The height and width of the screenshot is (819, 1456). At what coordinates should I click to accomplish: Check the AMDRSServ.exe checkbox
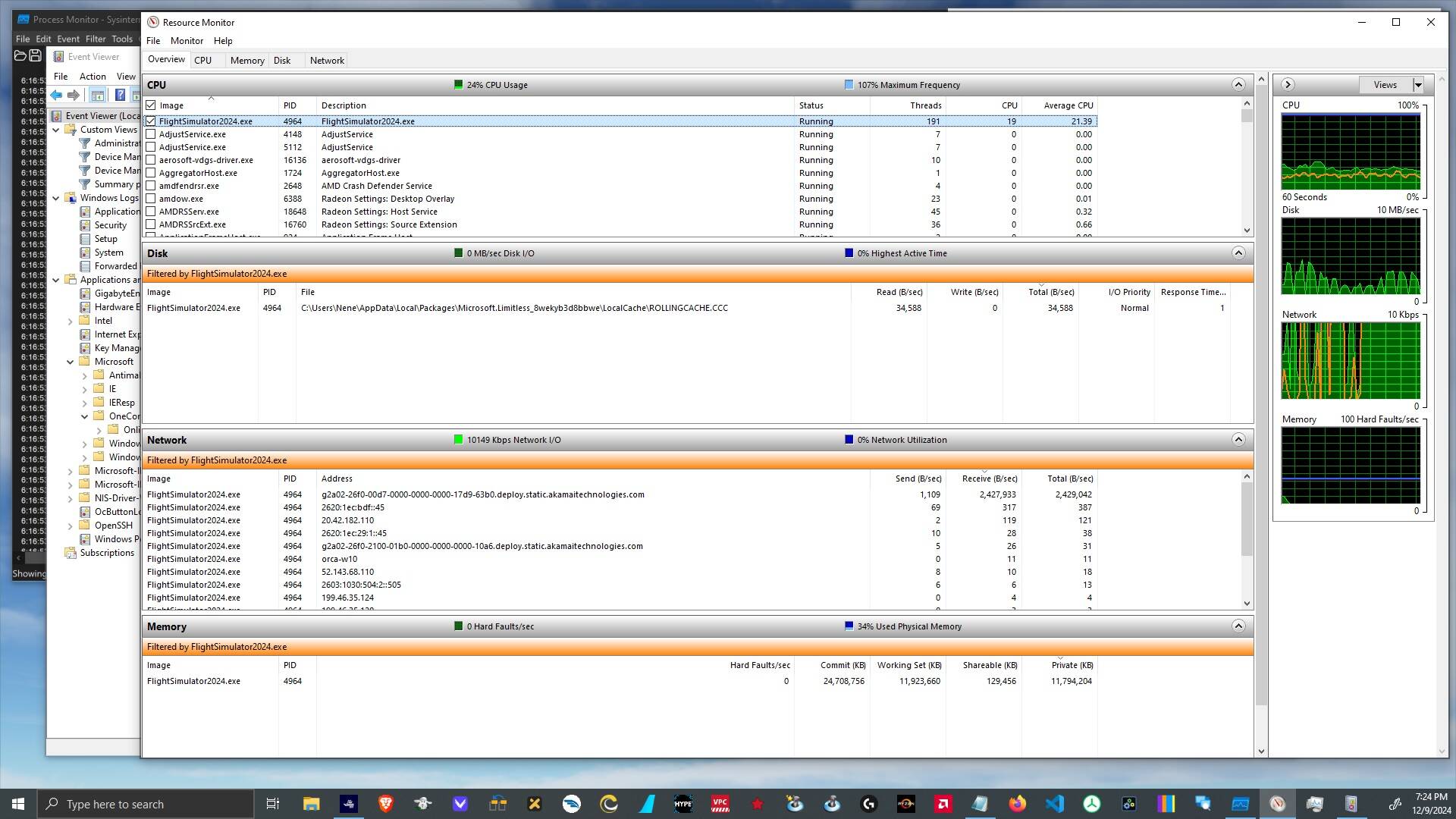151,212
